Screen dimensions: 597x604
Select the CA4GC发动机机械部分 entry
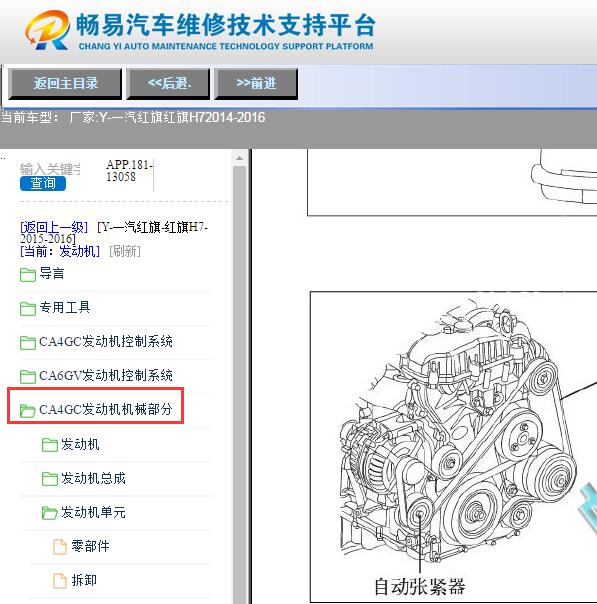(x=106, y=409)
